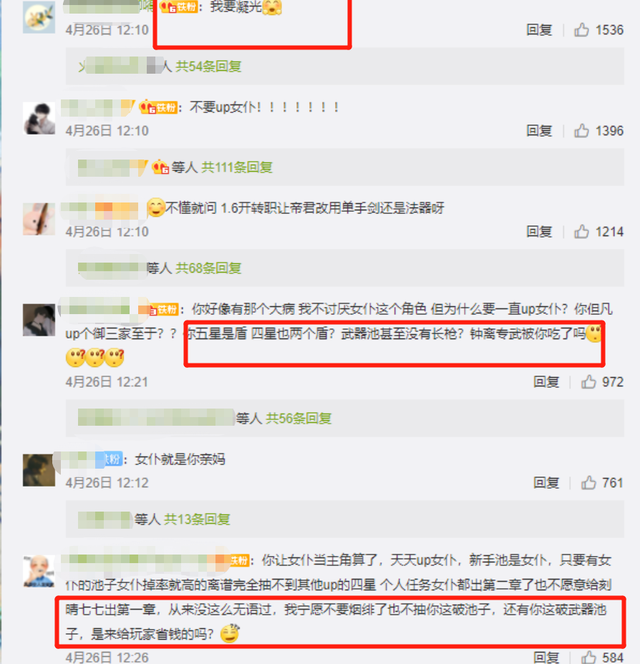Expand 共68条回复 replies
This screenshot has height=664, width=640.
(208, 268)
